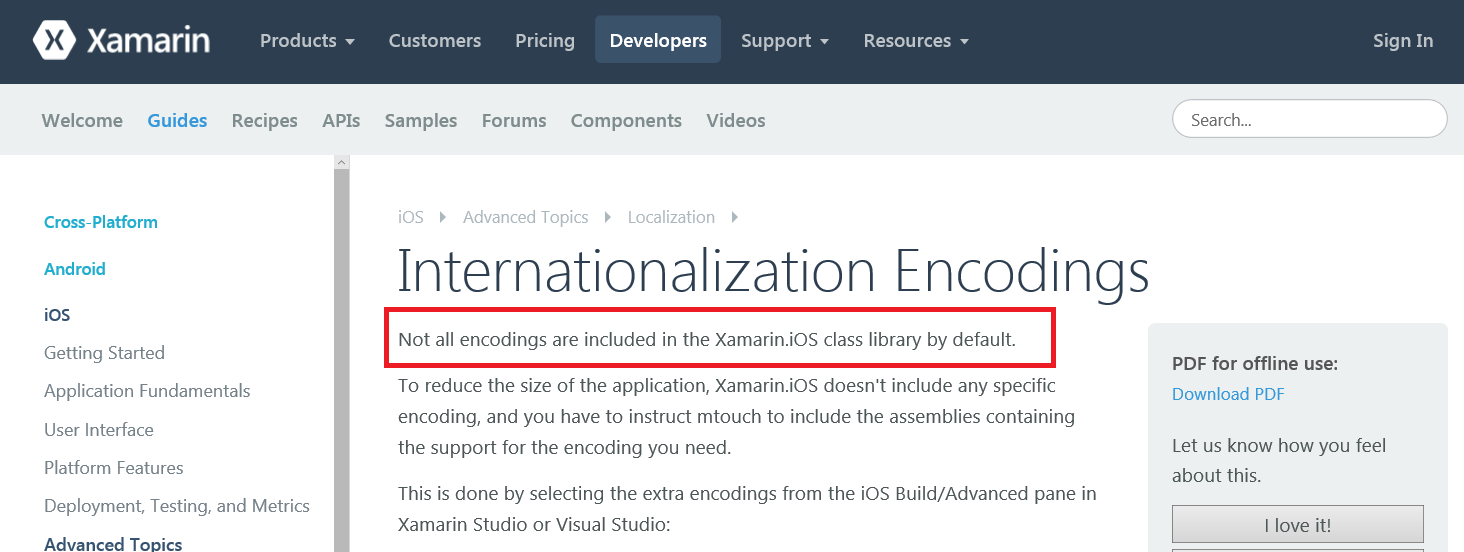
Task: Open the APIs section
Action: 341,120
